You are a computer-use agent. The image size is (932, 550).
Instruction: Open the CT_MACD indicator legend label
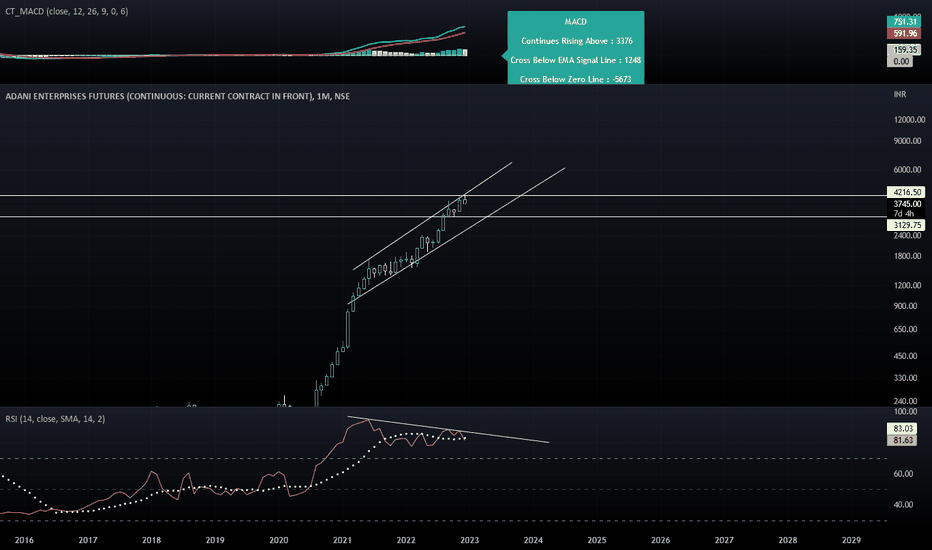[67, 11]
